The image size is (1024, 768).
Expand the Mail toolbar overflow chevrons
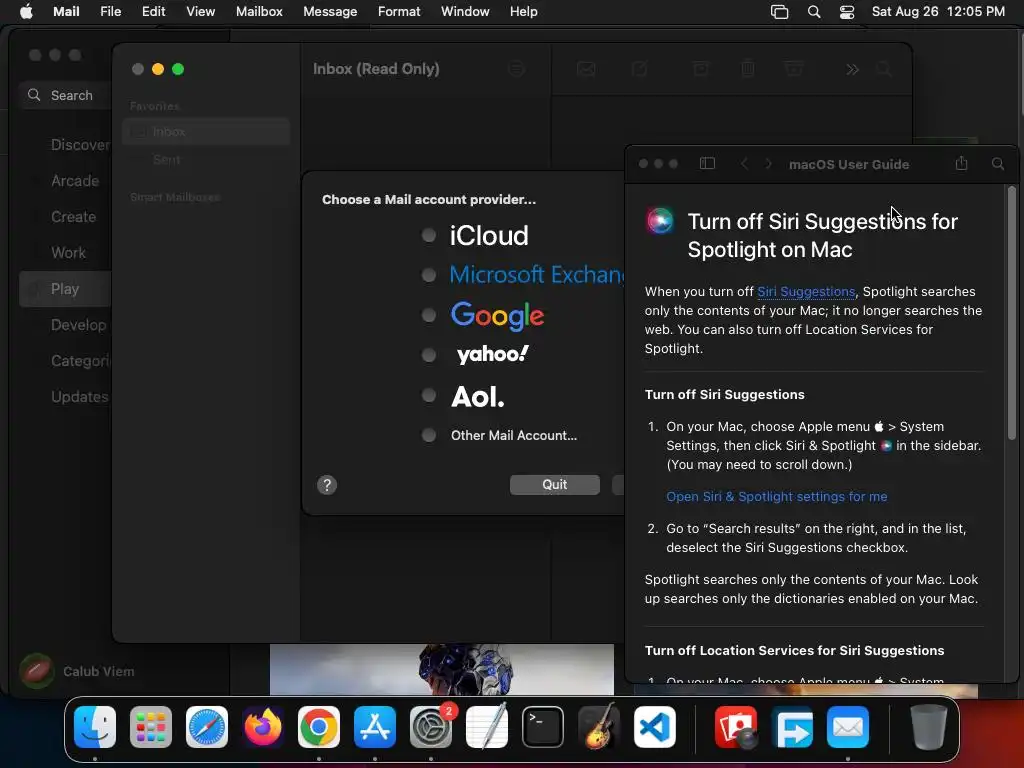(x=852, y=69)
